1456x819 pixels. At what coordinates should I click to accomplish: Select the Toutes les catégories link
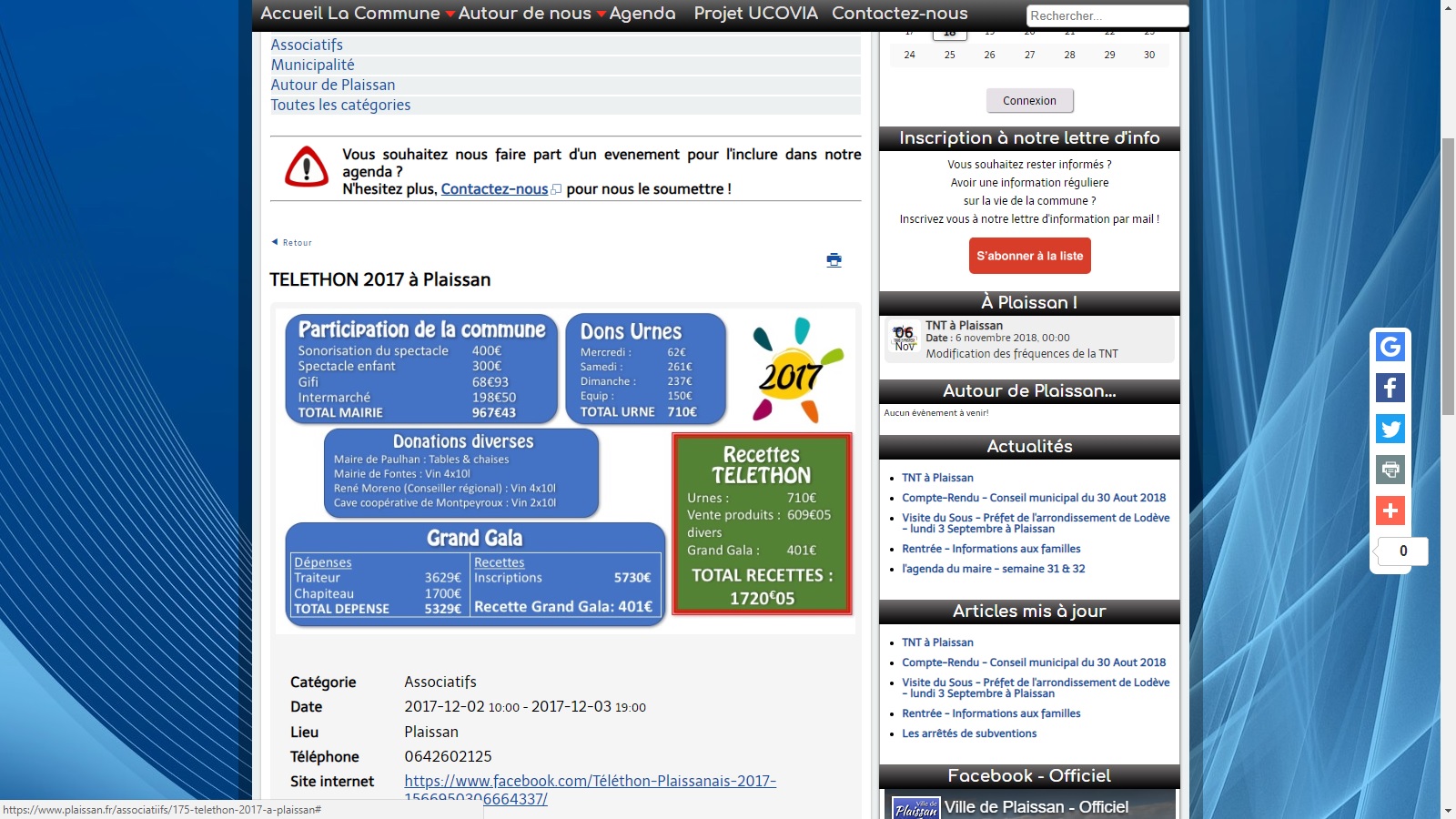340,105
